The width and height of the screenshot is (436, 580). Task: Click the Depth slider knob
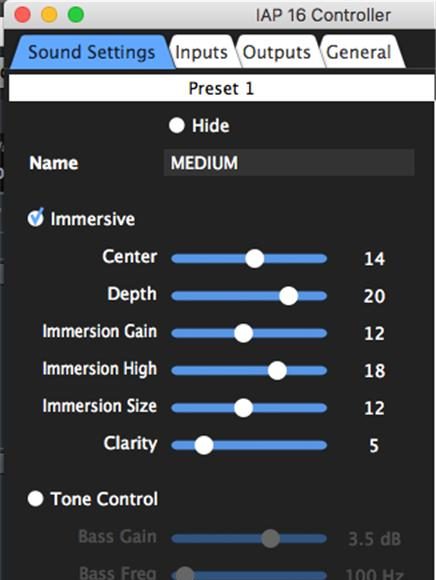(288, 296)
